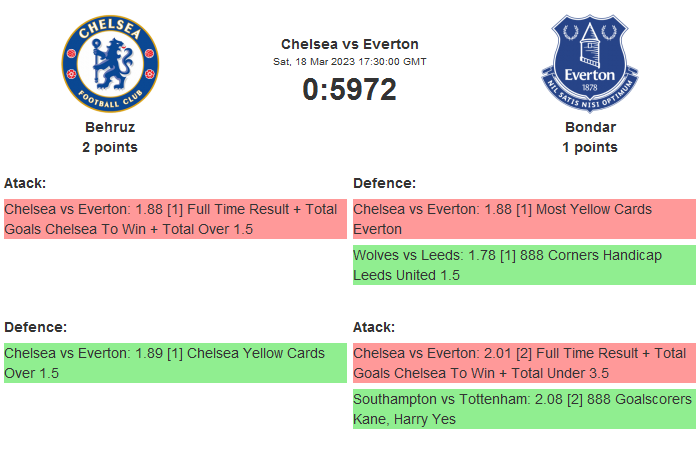
Task: Select the Wolves vs Leeds corners handicap bet
Action: [524, 265]
